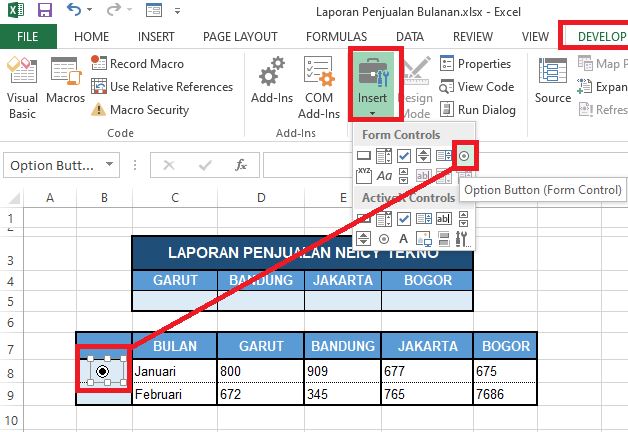Insert an ActiveX Text Box
628x432 pixels.
coord(443,219)
